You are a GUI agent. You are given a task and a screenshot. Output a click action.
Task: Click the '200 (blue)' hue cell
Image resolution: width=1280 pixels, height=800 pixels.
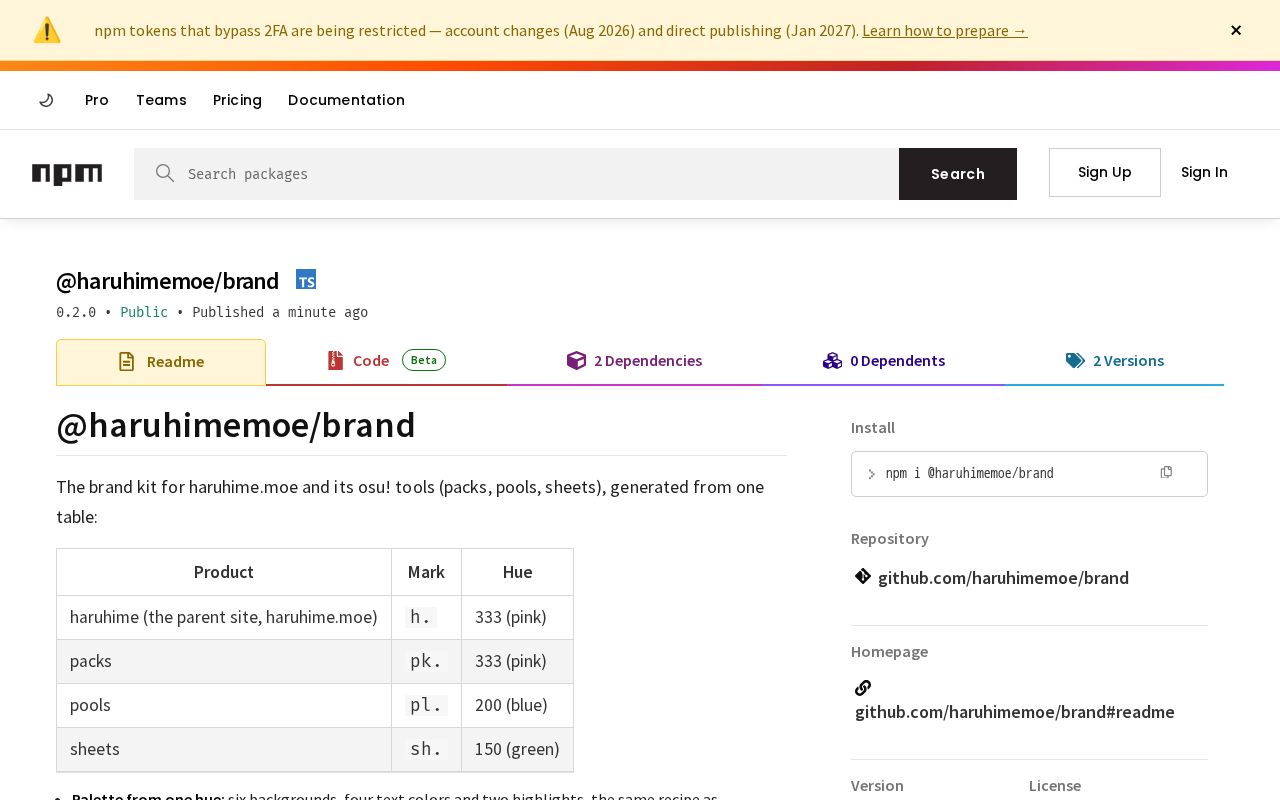point(517,705)
